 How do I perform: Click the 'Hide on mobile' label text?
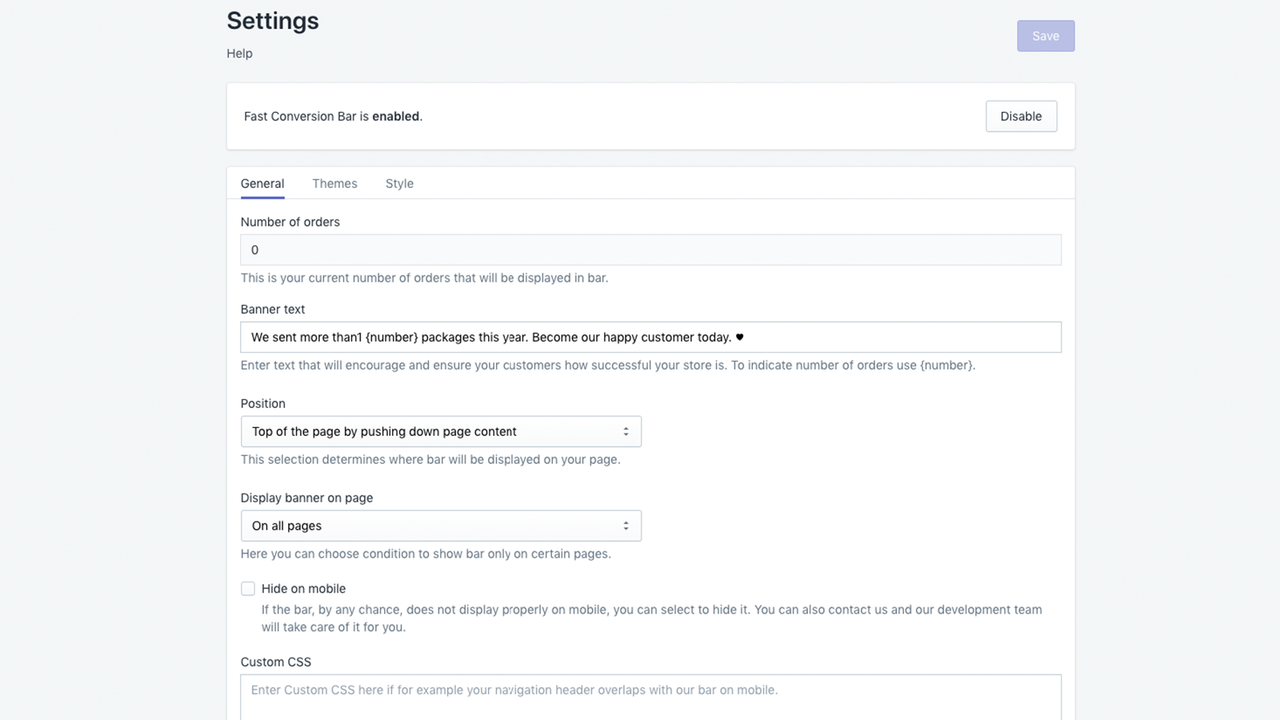pos(304,588)
